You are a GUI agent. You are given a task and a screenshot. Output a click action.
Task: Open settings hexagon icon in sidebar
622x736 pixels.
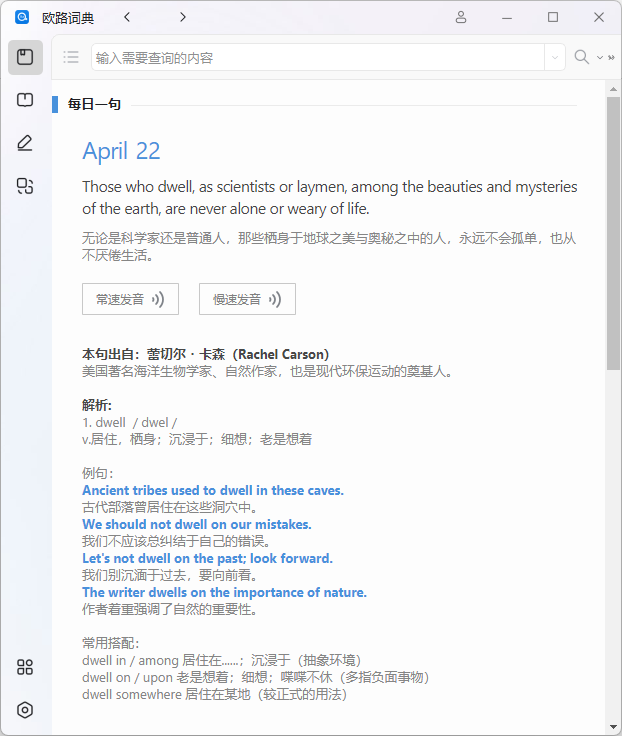click(25, 710)
